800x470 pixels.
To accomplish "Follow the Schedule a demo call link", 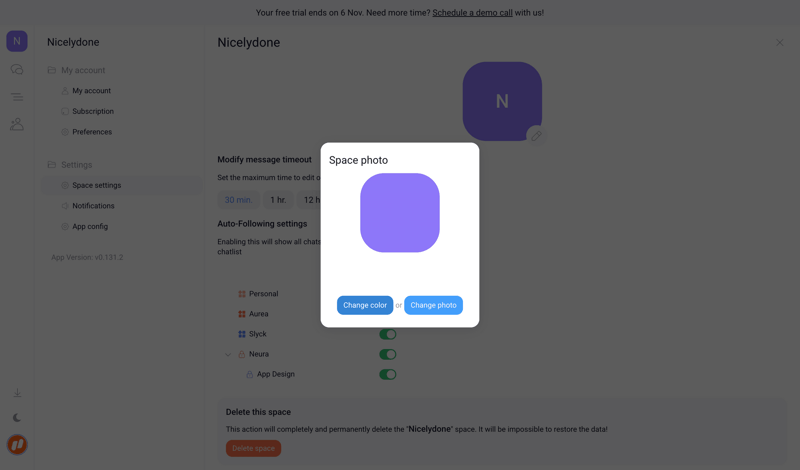I will pos(472,13).
